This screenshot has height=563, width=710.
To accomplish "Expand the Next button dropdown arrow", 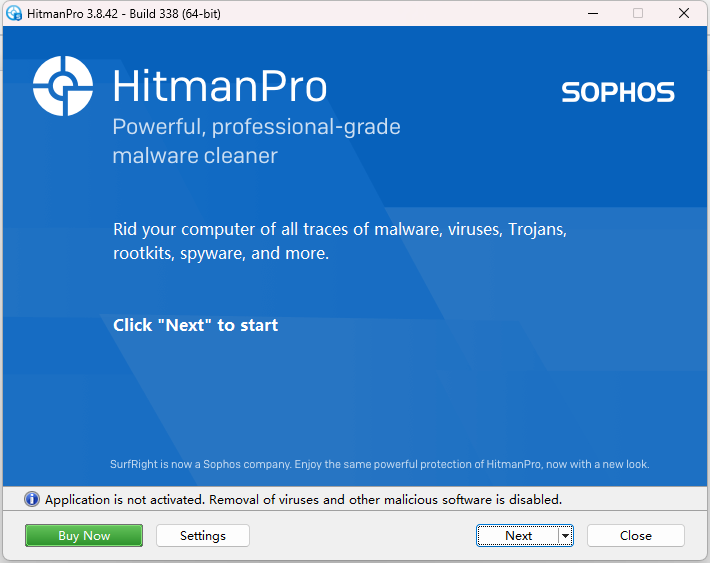I will [x=566, y=535].
